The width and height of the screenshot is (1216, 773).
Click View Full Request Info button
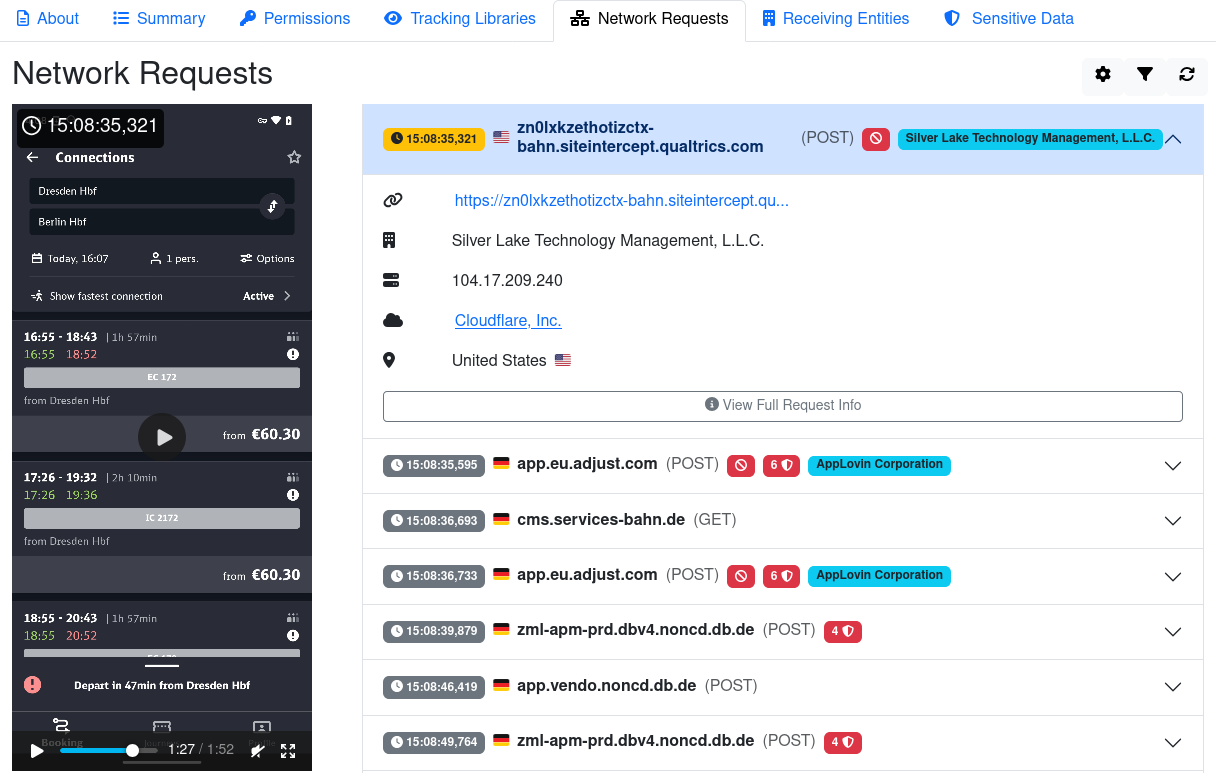pyautogui.click(x=782, y=405)
